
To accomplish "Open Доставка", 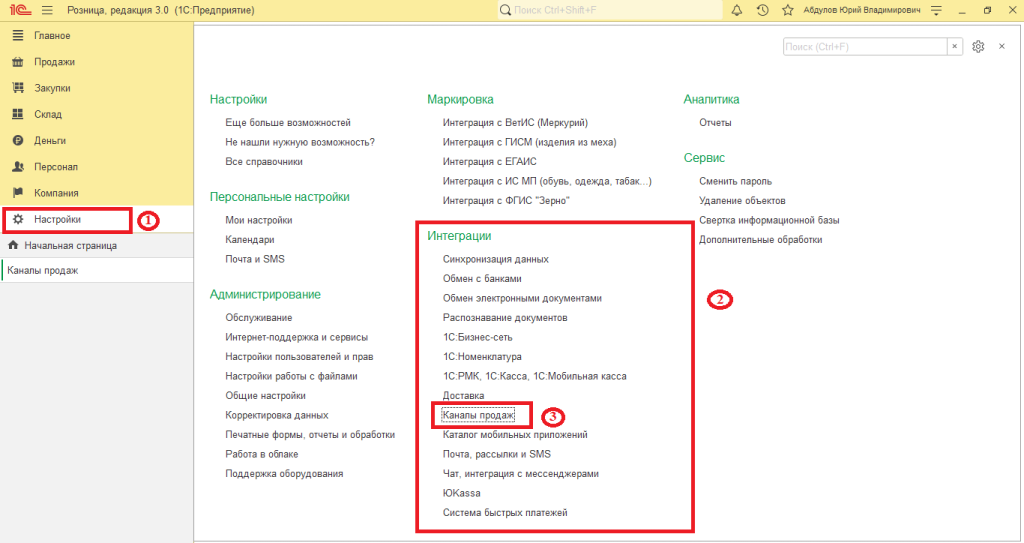I will click(464, 395).
